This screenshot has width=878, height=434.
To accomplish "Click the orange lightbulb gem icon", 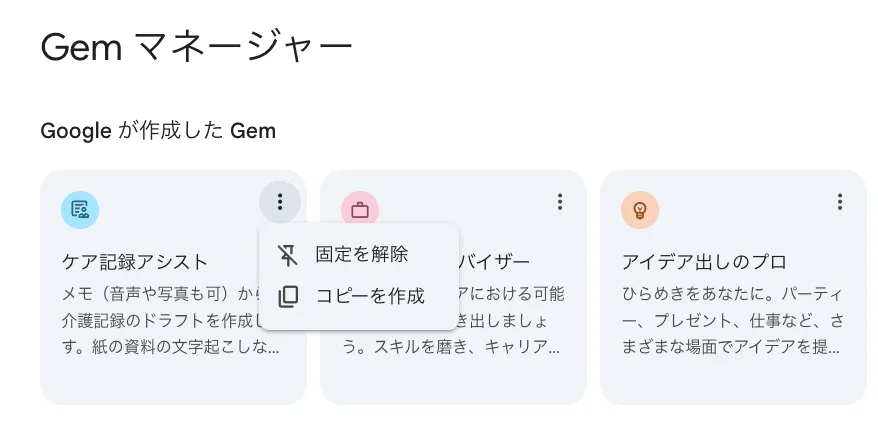I will [x=640, y=210].
